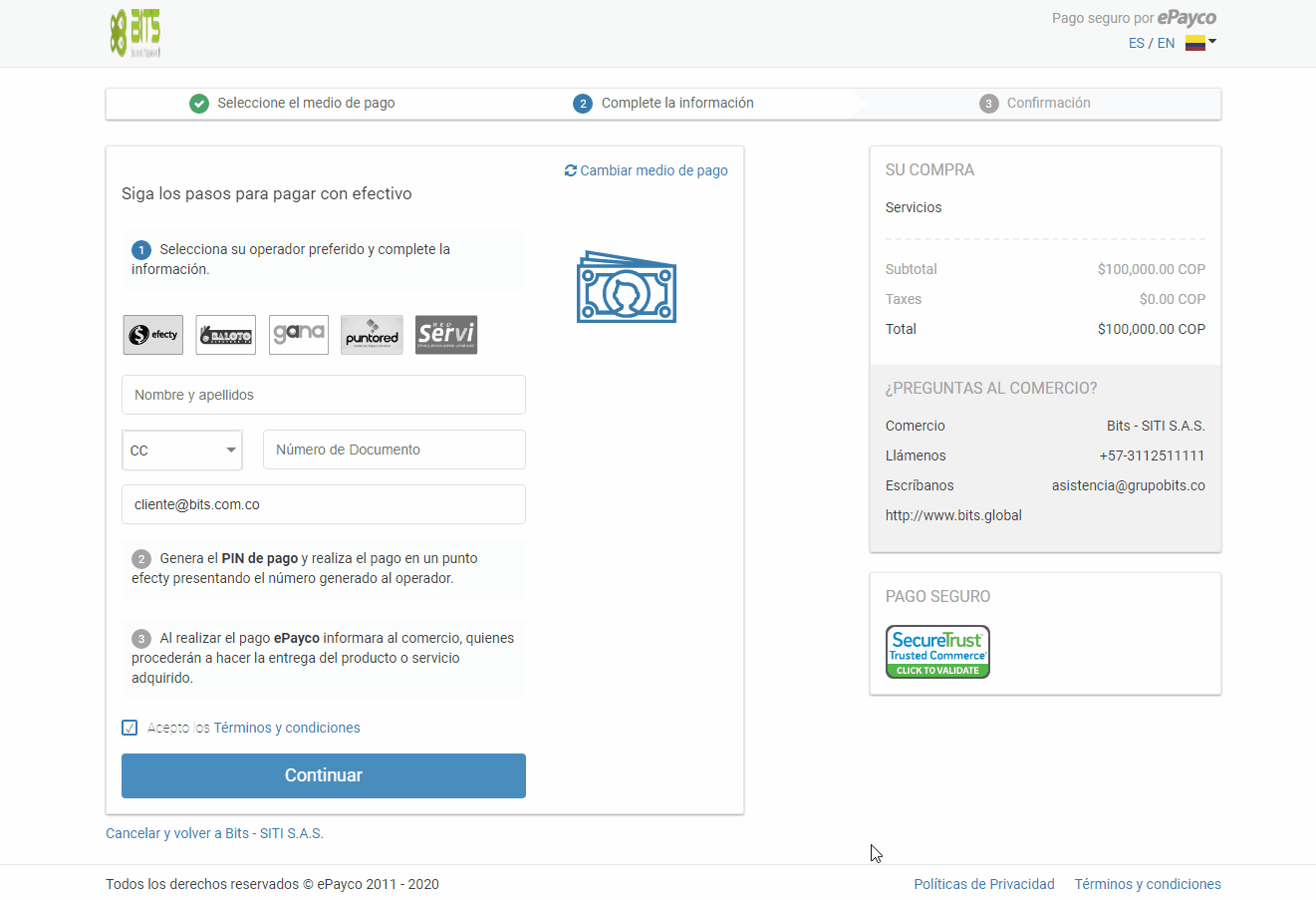This screenshot has height=900, width=1316.
Task: Click the Número de Documento field
Action: tap(395, 450)
